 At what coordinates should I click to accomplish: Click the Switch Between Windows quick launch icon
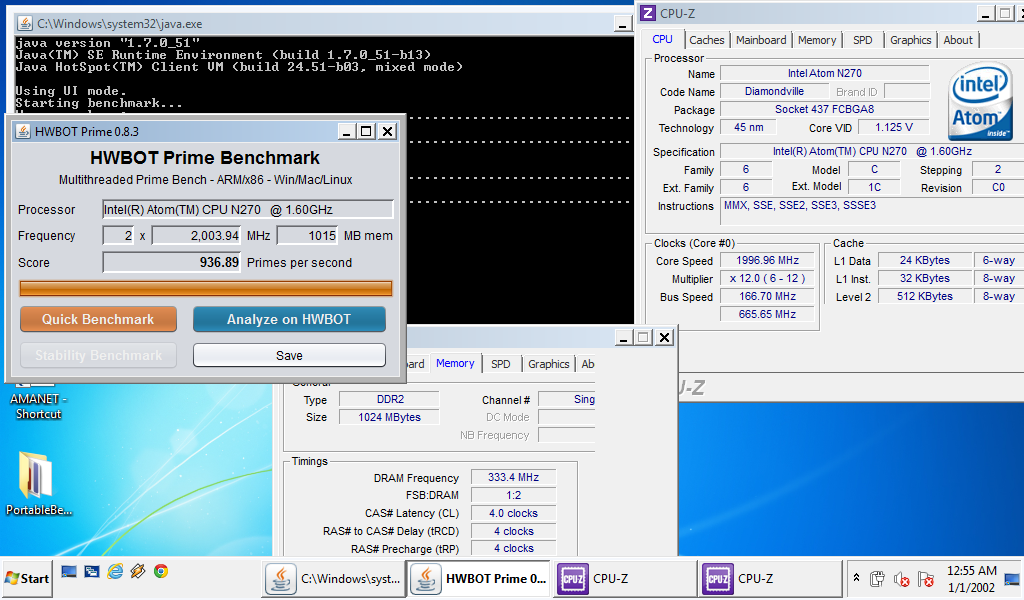pyautogui.click(x=91, y=572)
